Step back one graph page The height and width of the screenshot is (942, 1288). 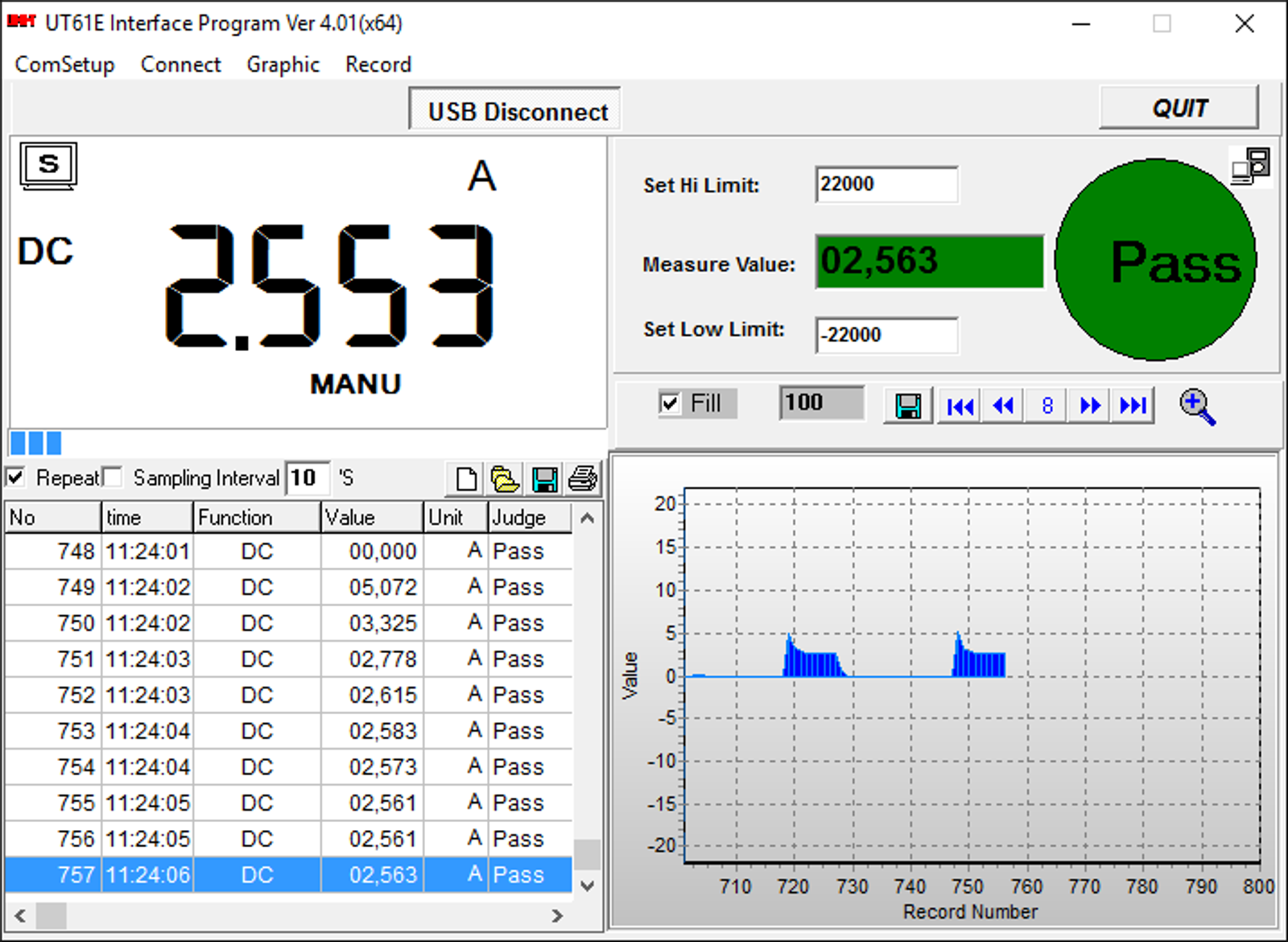[1003, 406]
